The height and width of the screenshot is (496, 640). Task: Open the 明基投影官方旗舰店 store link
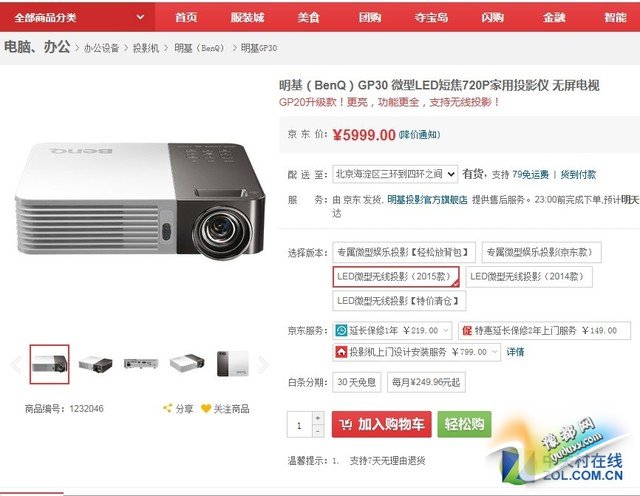(427, 200)
